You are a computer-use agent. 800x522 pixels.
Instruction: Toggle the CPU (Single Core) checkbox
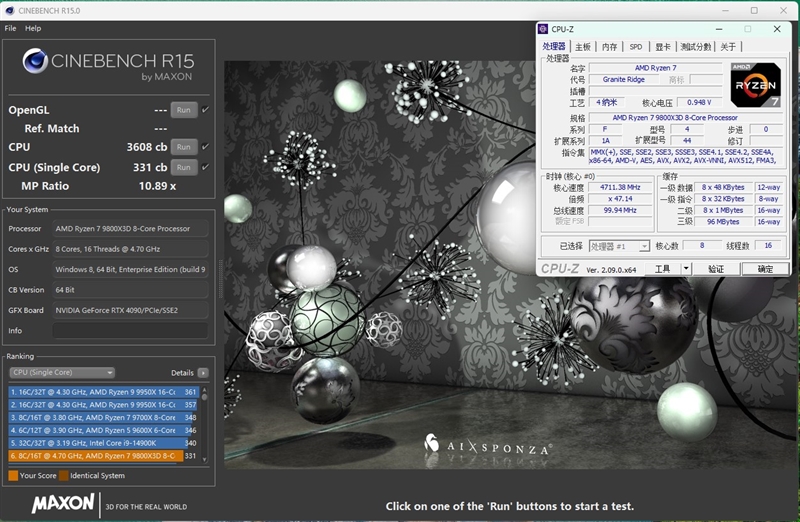tap(205, 167)
